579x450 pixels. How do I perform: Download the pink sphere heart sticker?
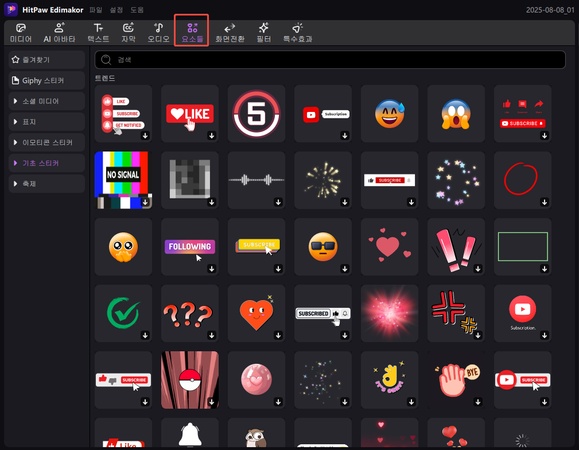click(278, 402)
